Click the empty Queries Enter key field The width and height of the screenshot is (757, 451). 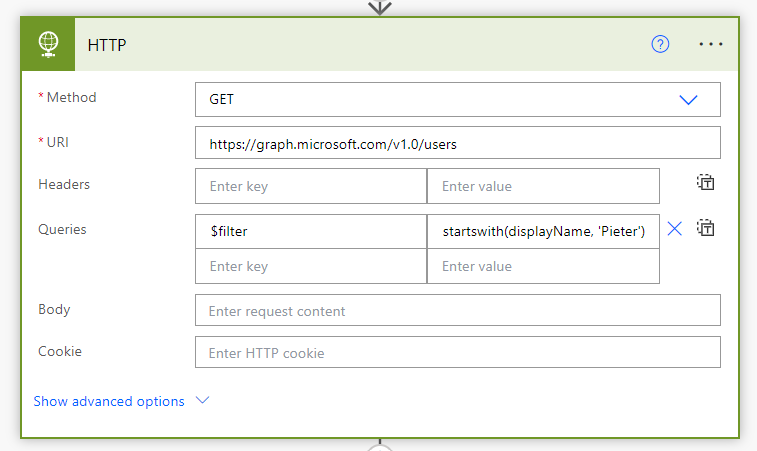311,266
